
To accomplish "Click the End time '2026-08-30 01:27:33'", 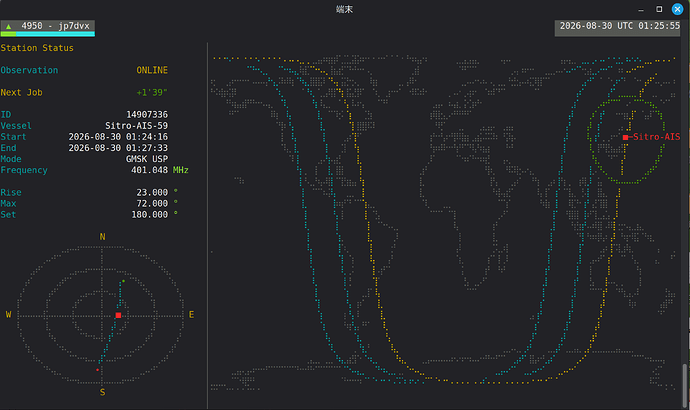I will [x=118, y=148].
